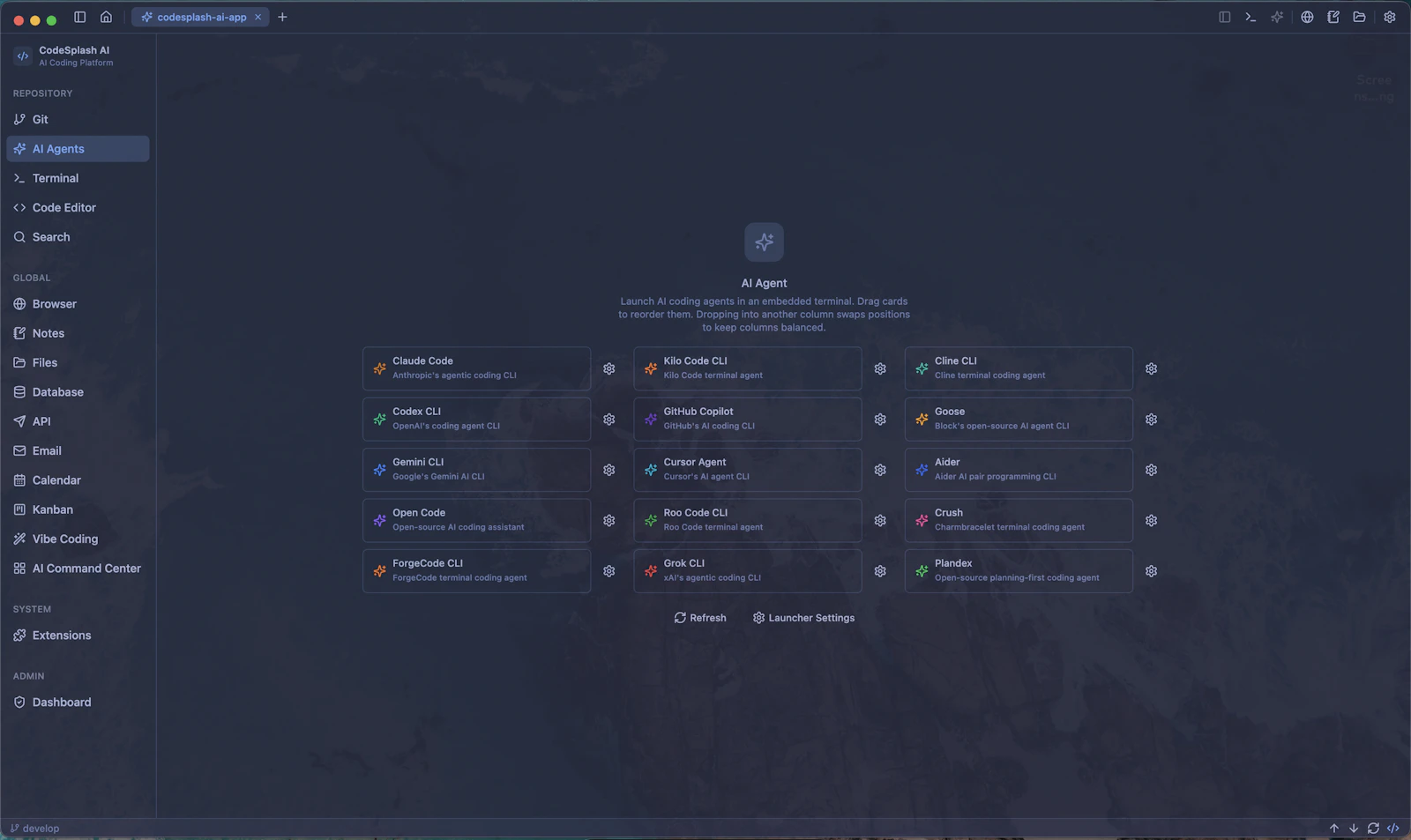
Task: Open settings gear for Roo Code CLI
Action: point(880,521)
